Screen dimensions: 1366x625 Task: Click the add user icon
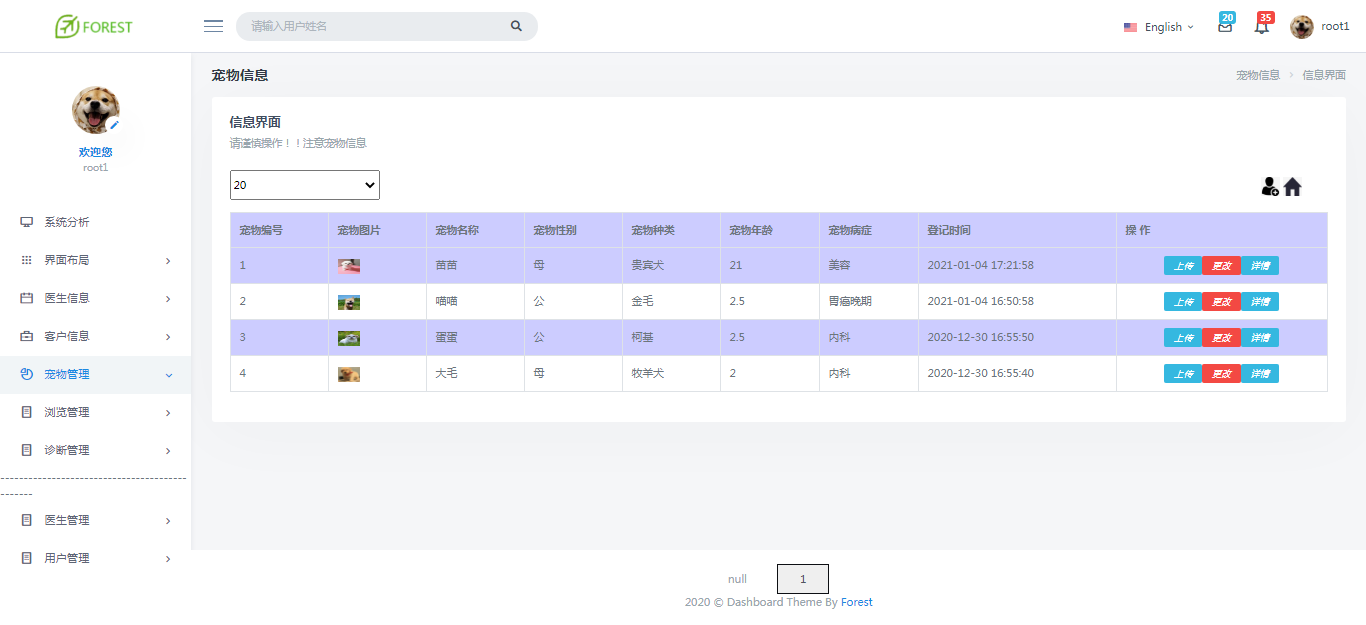click(x=1270, y=186)
